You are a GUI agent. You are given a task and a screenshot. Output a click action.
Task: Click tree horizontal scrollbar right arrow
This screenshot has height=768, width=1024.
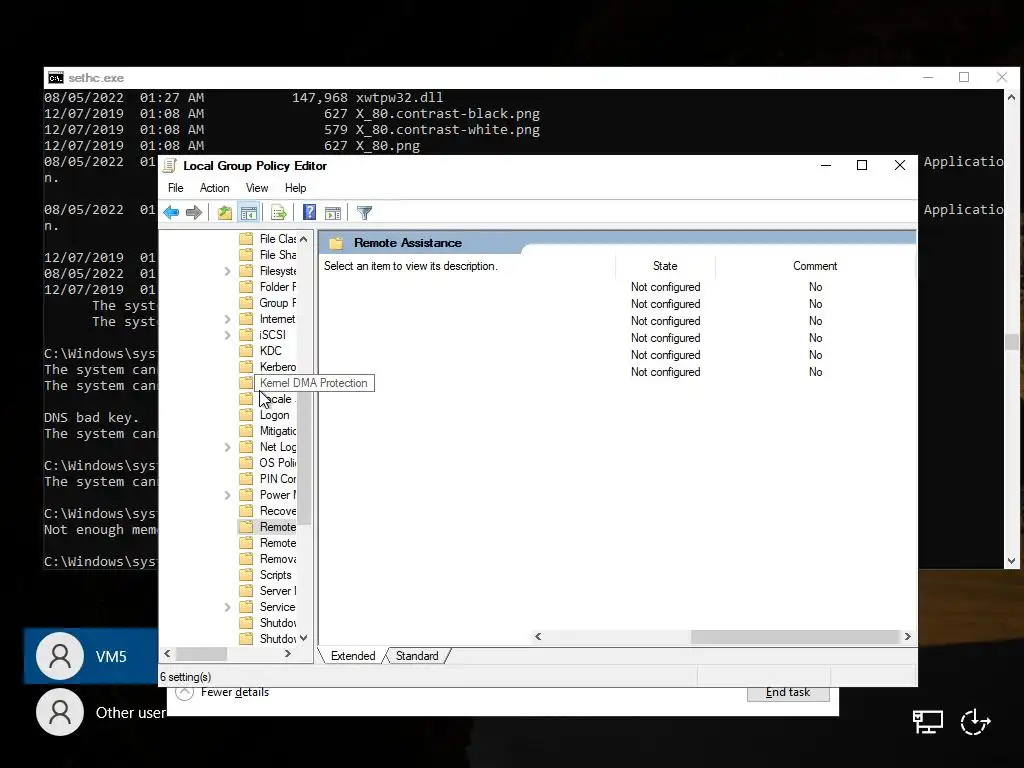(288, 654)
